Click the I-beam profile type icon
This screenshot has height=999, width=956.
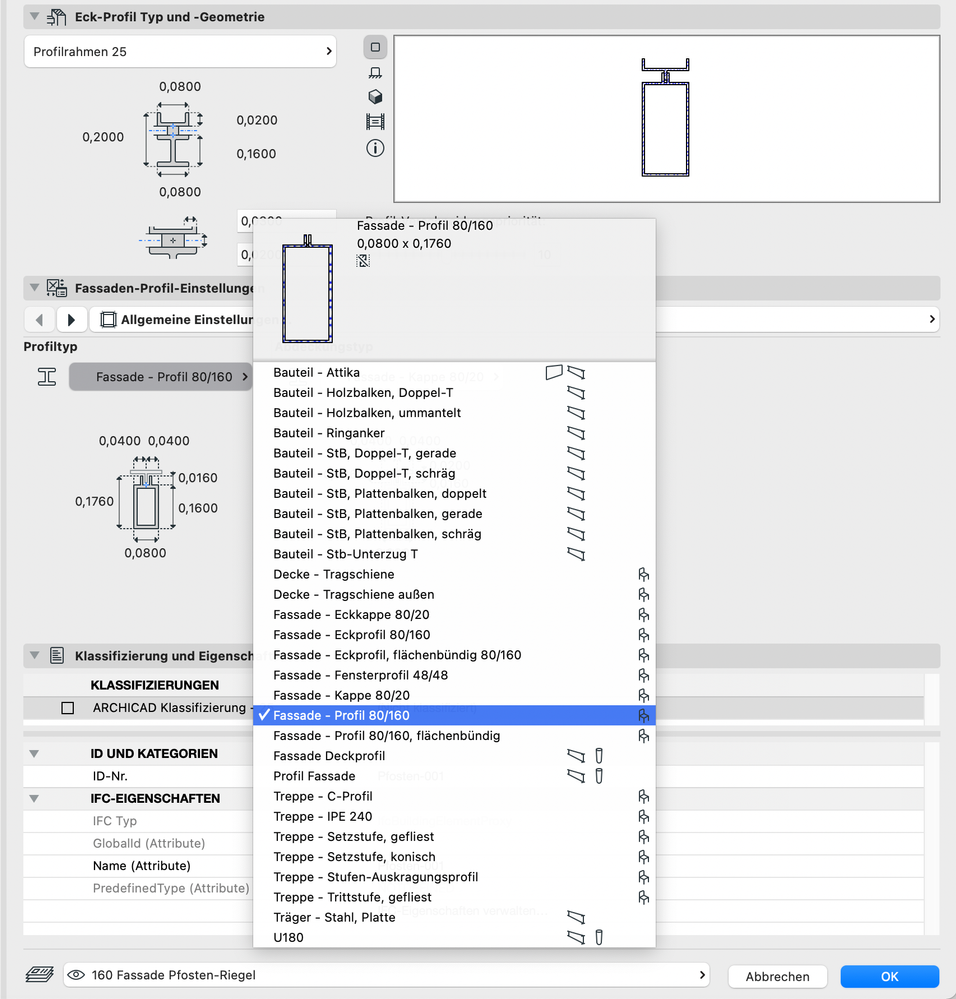[x=46, y=377]
